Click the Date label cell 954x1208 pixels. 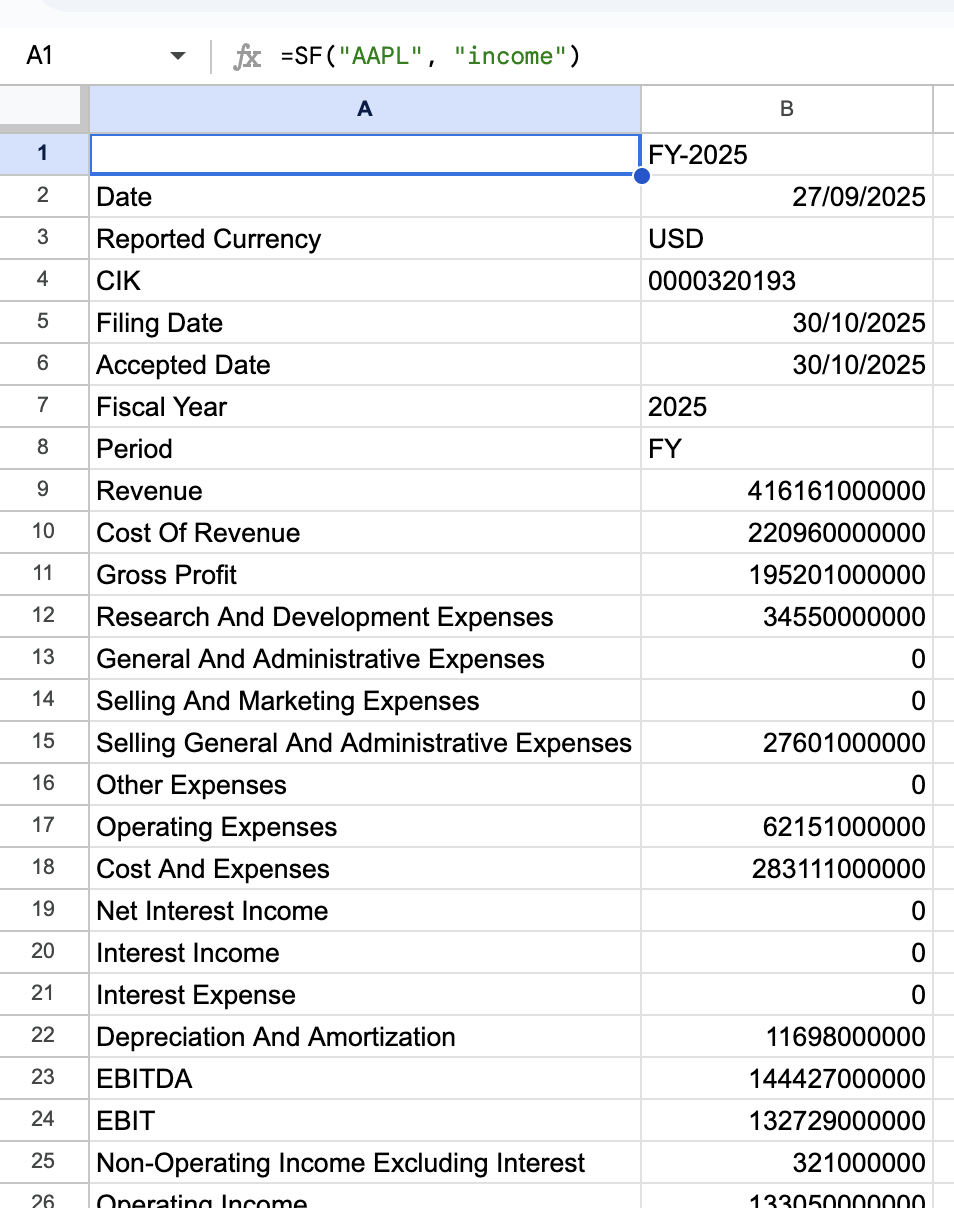click(365, 196)
